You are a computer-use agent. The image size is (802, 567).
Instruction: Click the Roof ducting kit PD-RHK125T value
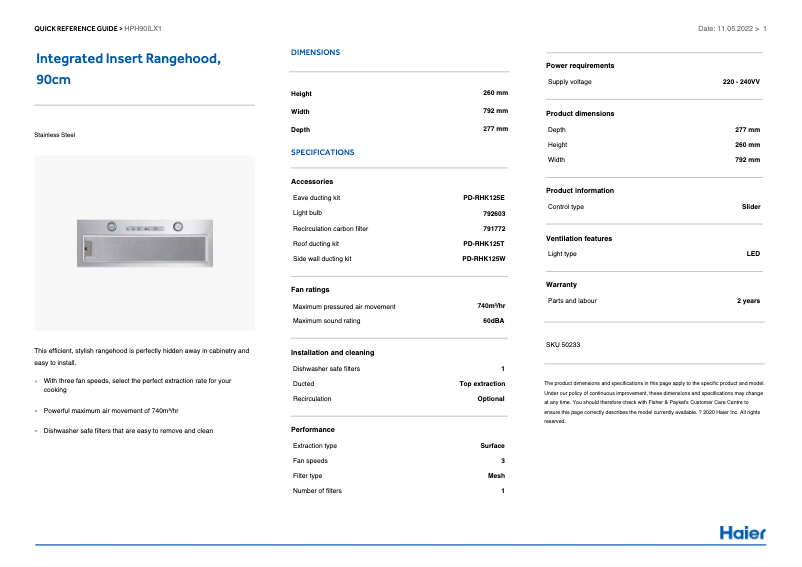coord(483,244)
